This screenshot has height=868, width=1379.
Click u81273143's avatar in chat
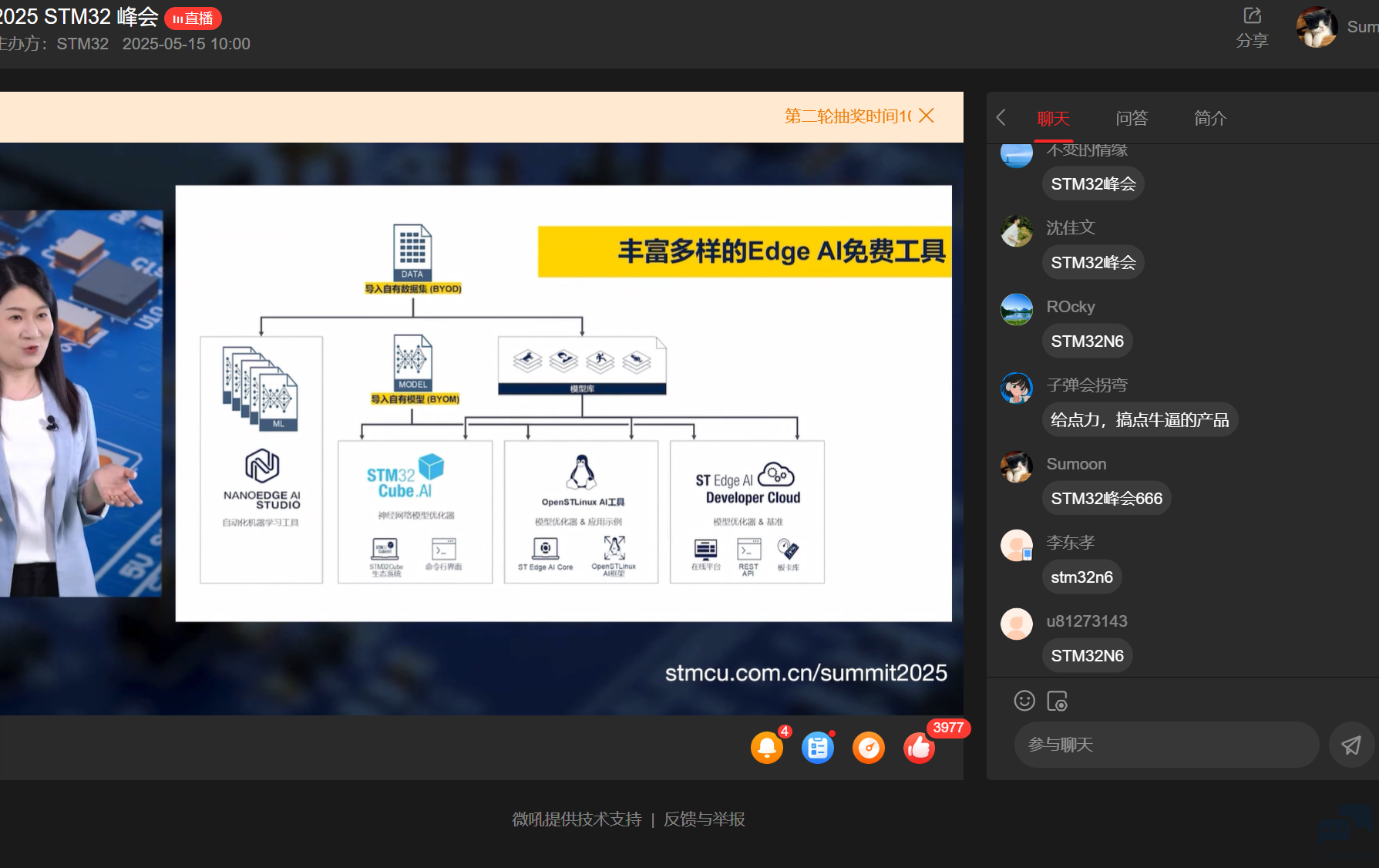[x=1017, y=624]
